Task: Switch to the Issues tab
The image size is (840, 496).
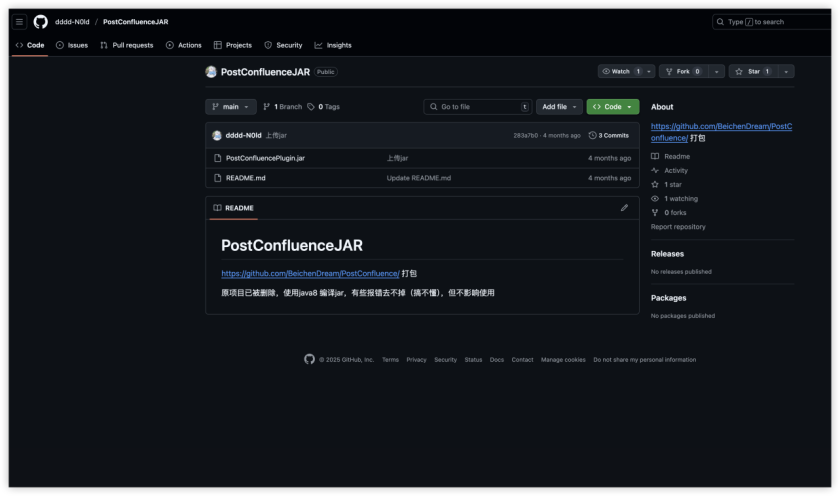Action: click(x=72, y=46)
